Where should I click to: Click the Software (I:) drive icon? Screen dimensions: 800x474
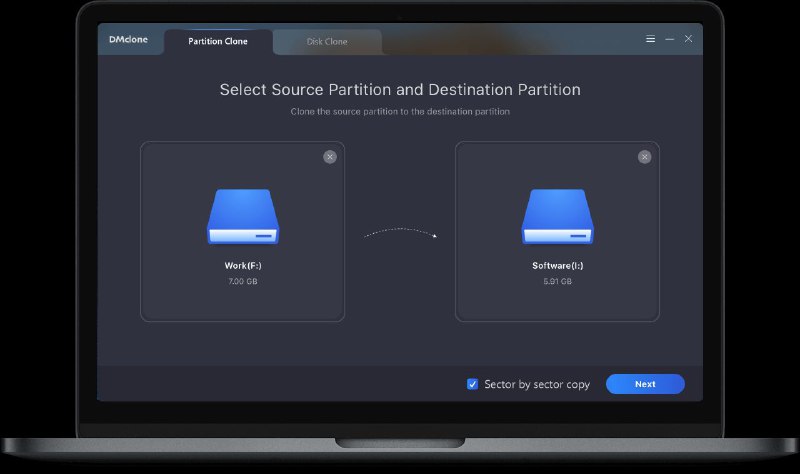tap(557, 218)
